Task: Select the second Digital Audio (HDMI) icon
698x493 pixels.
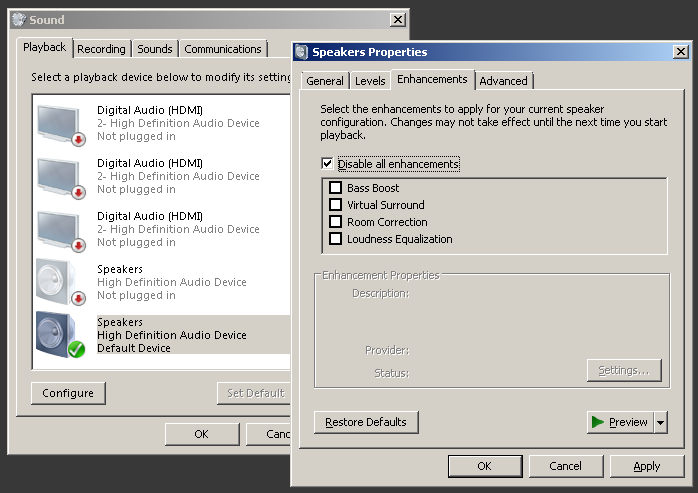Action: click(x=59, y=175)
